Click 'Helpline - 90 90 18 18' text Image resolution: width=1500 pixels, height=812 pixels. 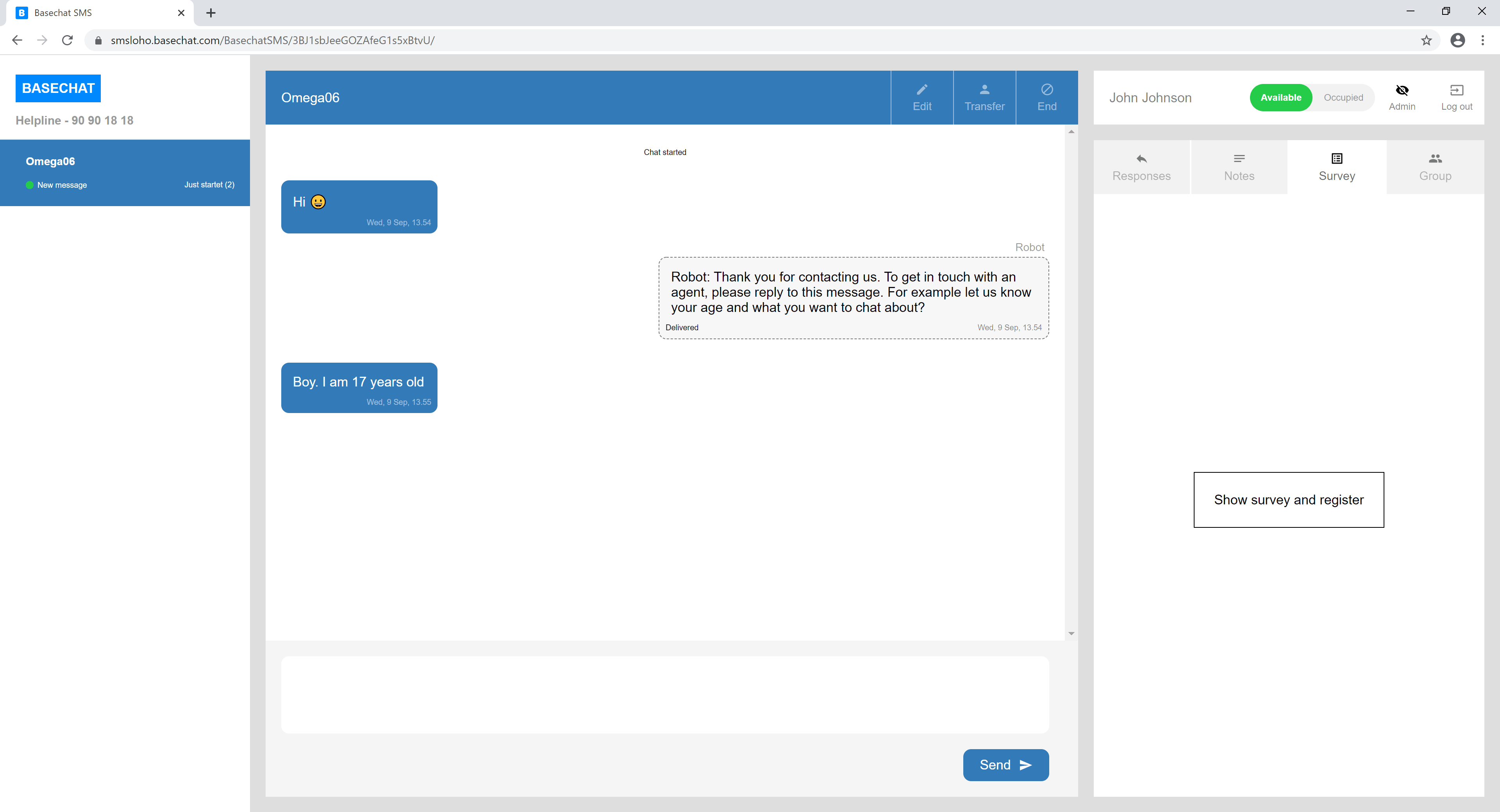pos(75,121)
